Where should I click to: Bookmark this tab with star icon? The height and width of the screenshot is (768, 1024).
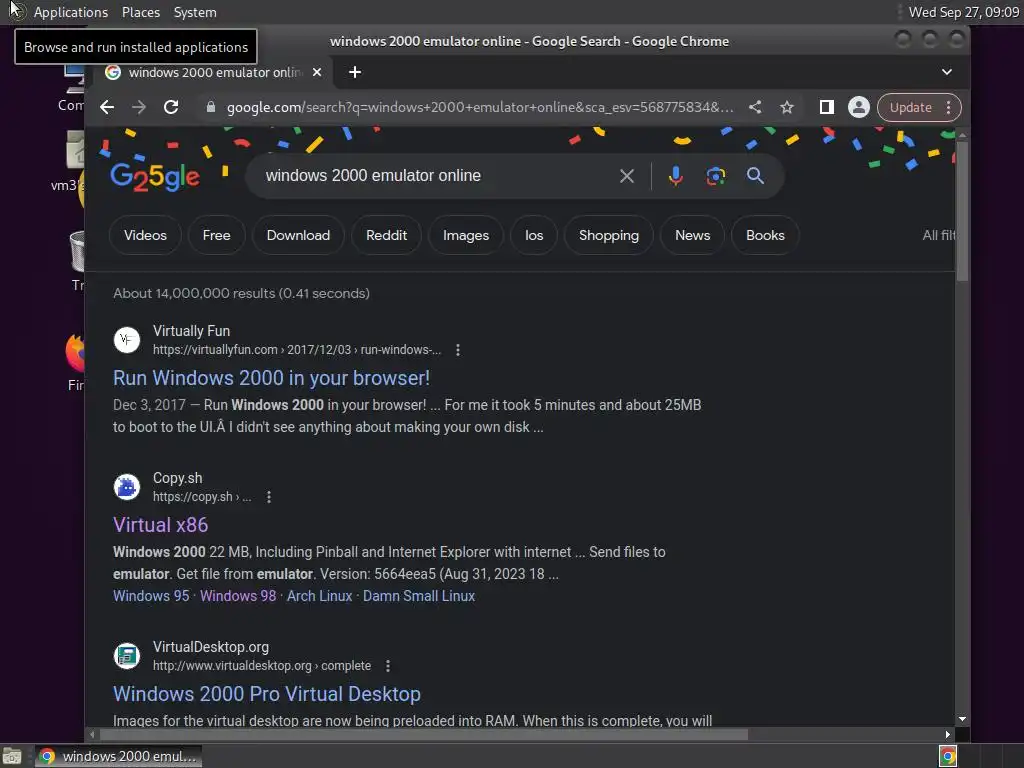[x=787, y=107]
